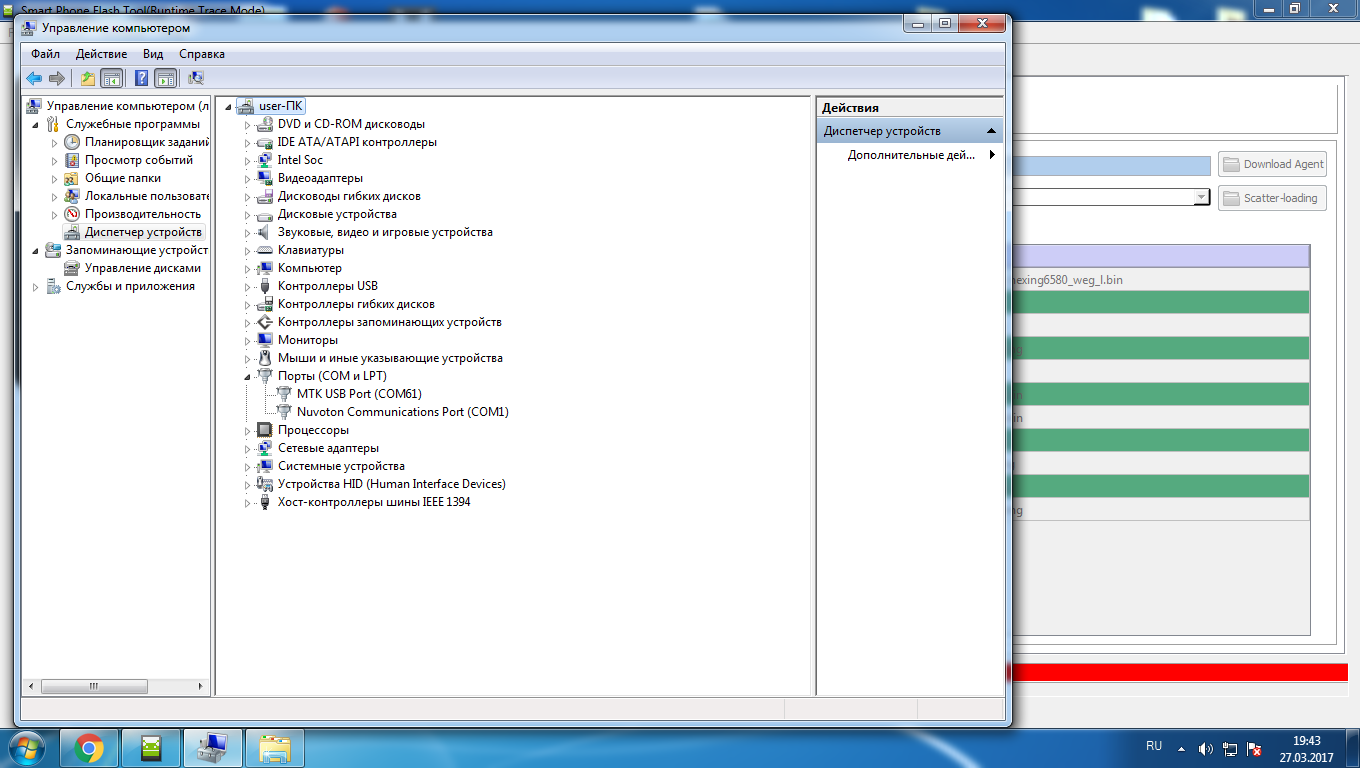1360x768 pixels.
Task: Open the Действие menu
Action: click(x=101, y=54)
